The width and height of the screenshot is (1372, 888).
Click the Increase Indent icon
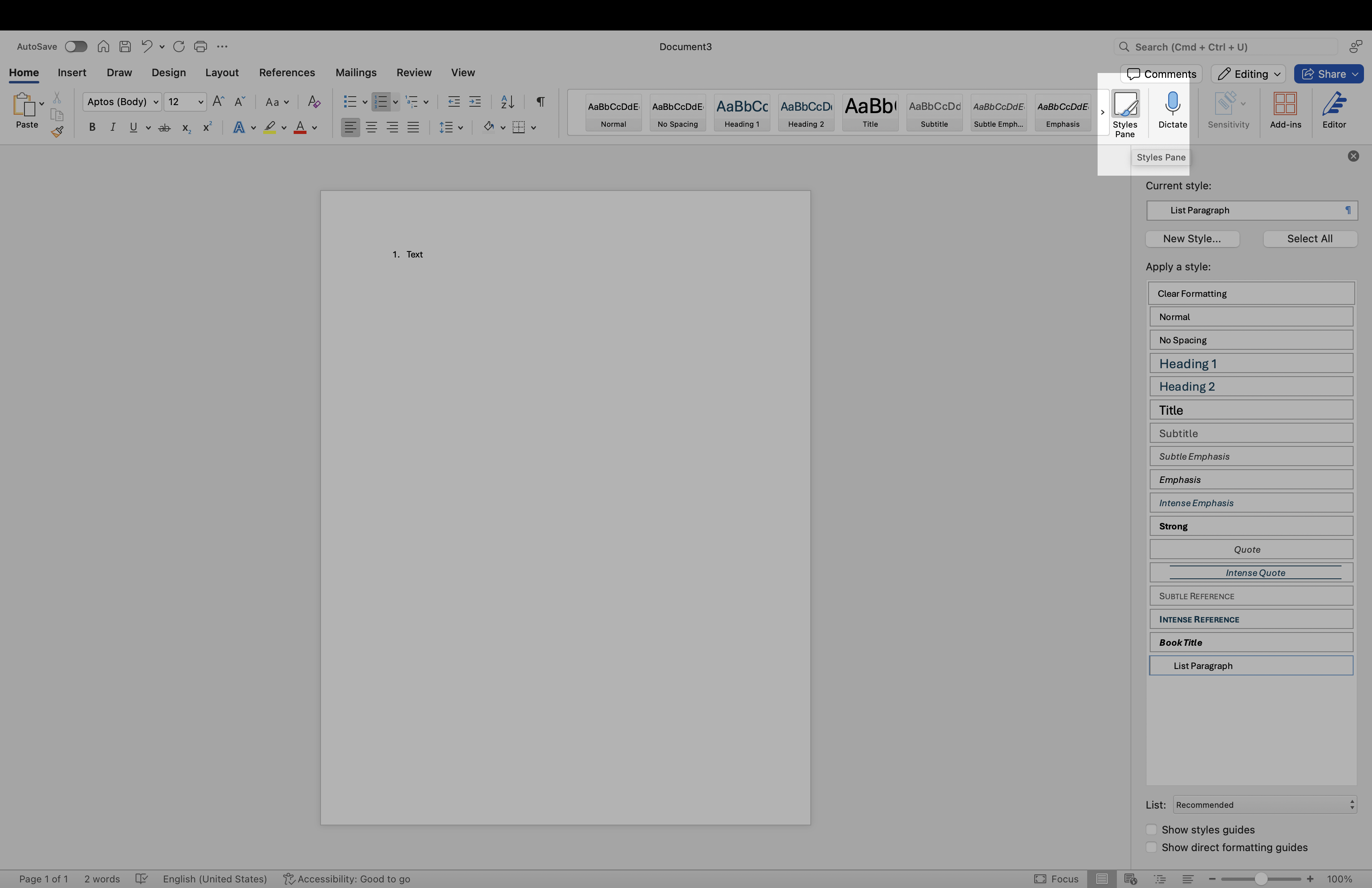(x=475, y=102)
